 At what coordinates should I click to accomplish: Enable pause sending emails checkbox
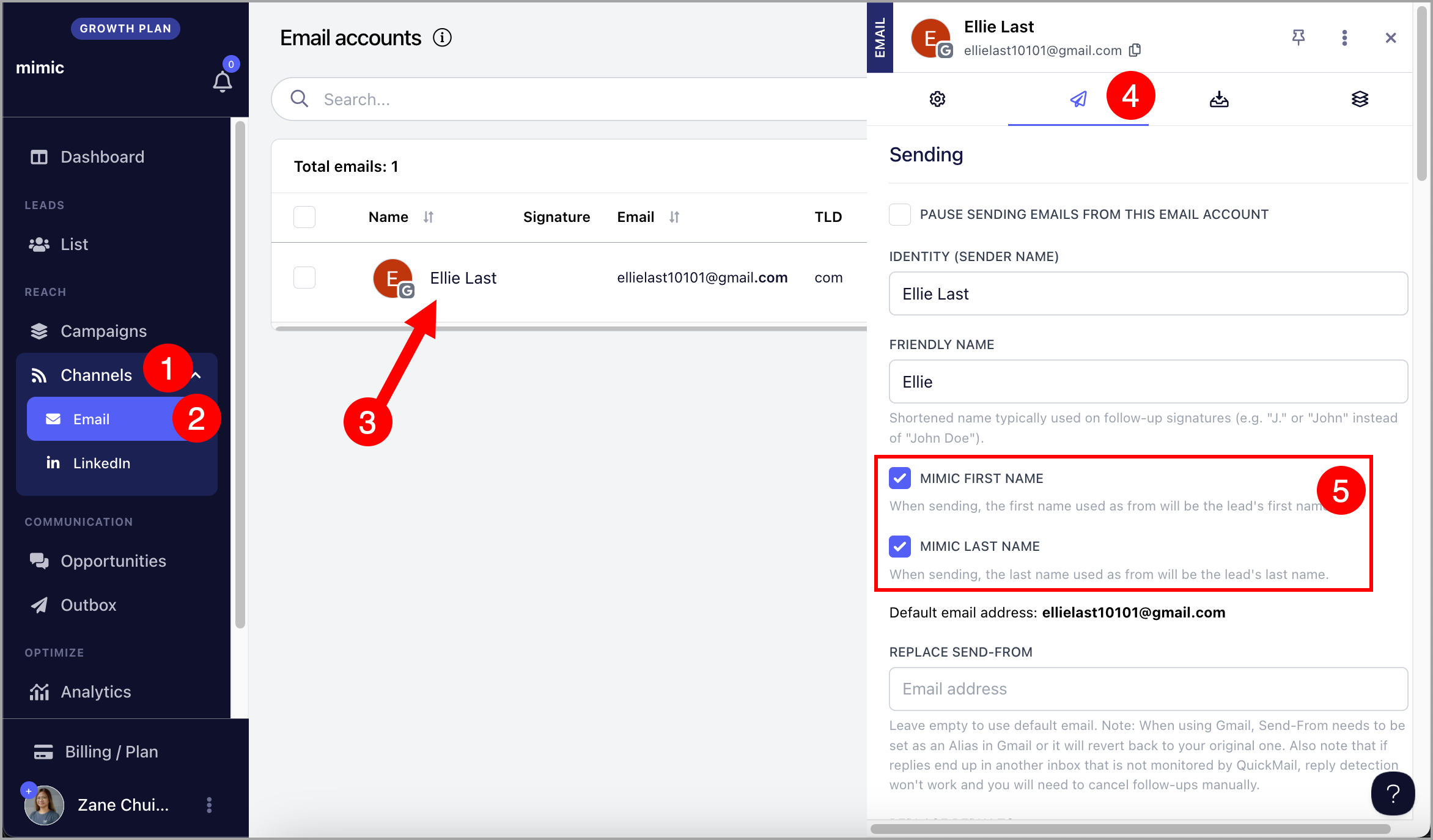pyautogui.click(x=900, y=215)
